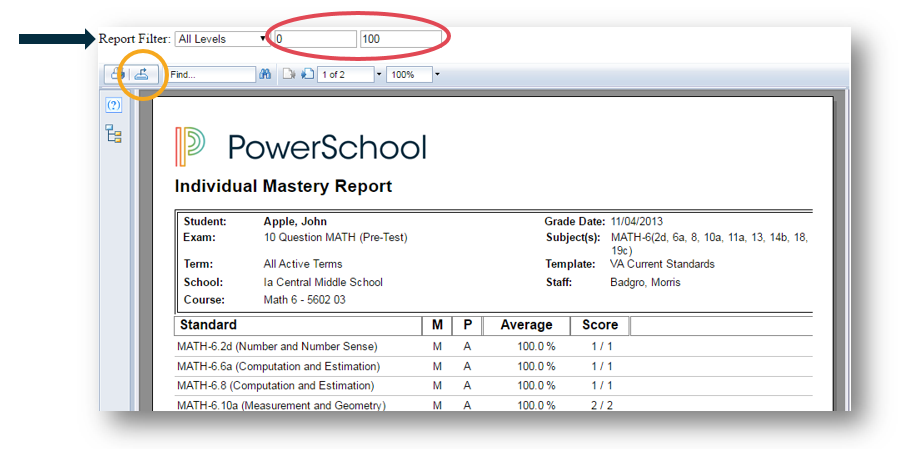This screenshot has width=899, height=449.
Task: Click the P column header
Action: (468, 325)
